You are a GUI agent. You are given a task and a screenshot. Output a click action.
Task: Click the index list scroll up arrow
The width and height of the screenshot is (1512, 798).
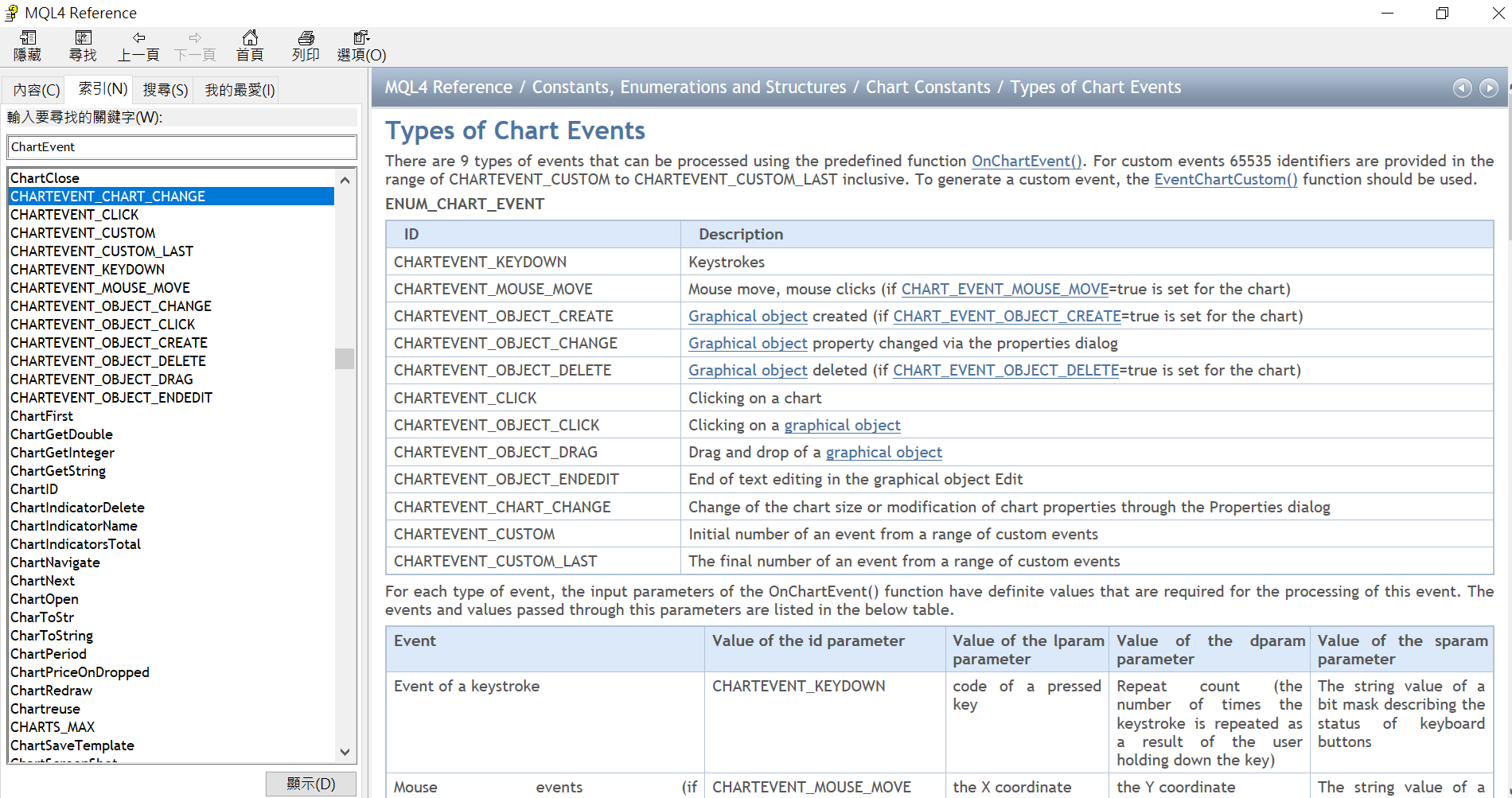tap(345, 180)
